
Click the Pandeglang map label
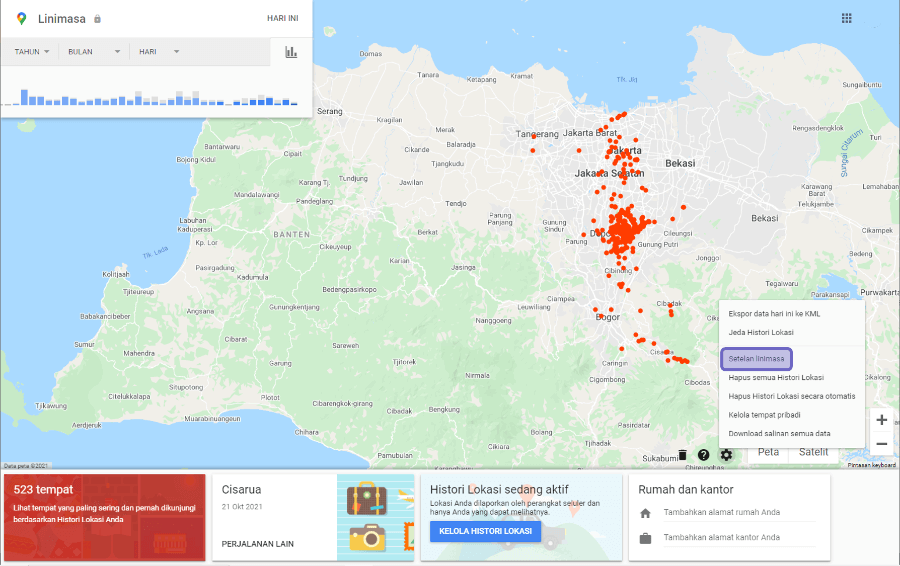pyautogui.click(x=314, y=201)
